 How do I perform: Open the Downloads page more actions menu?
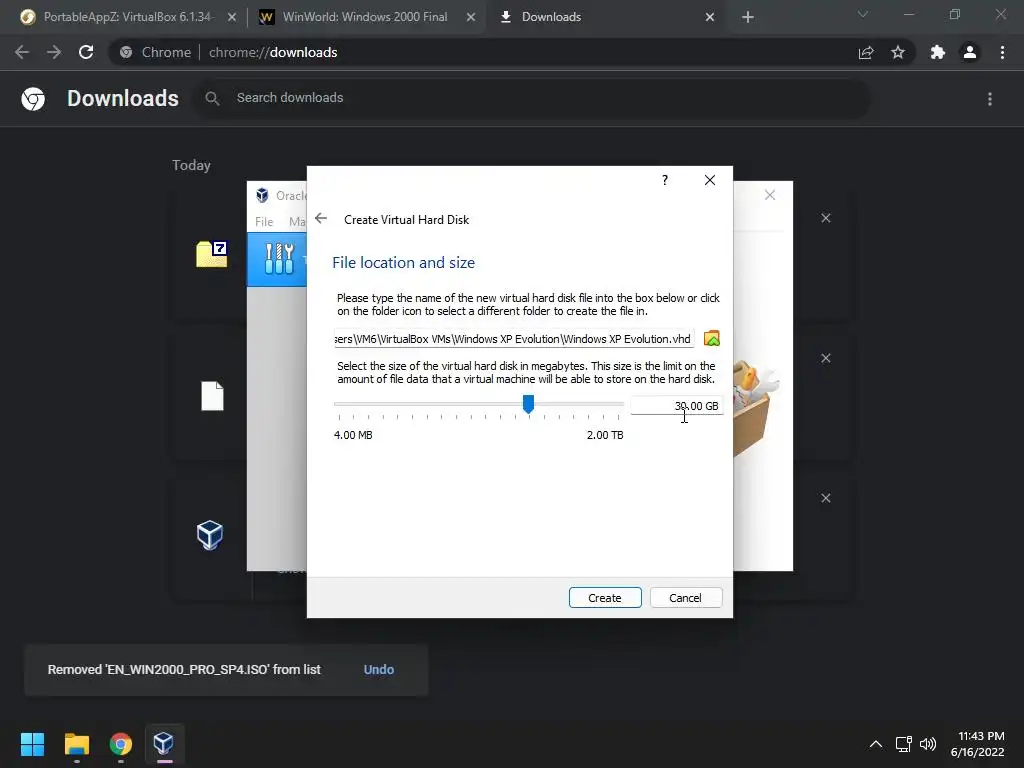click(x=990, y=99)
